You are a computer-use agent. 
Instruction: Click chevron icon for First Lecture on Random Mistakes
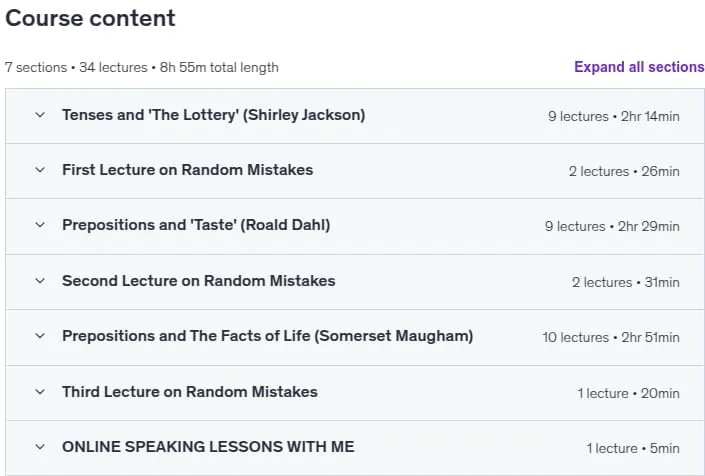pyautogui.click(x=40, y=170)
